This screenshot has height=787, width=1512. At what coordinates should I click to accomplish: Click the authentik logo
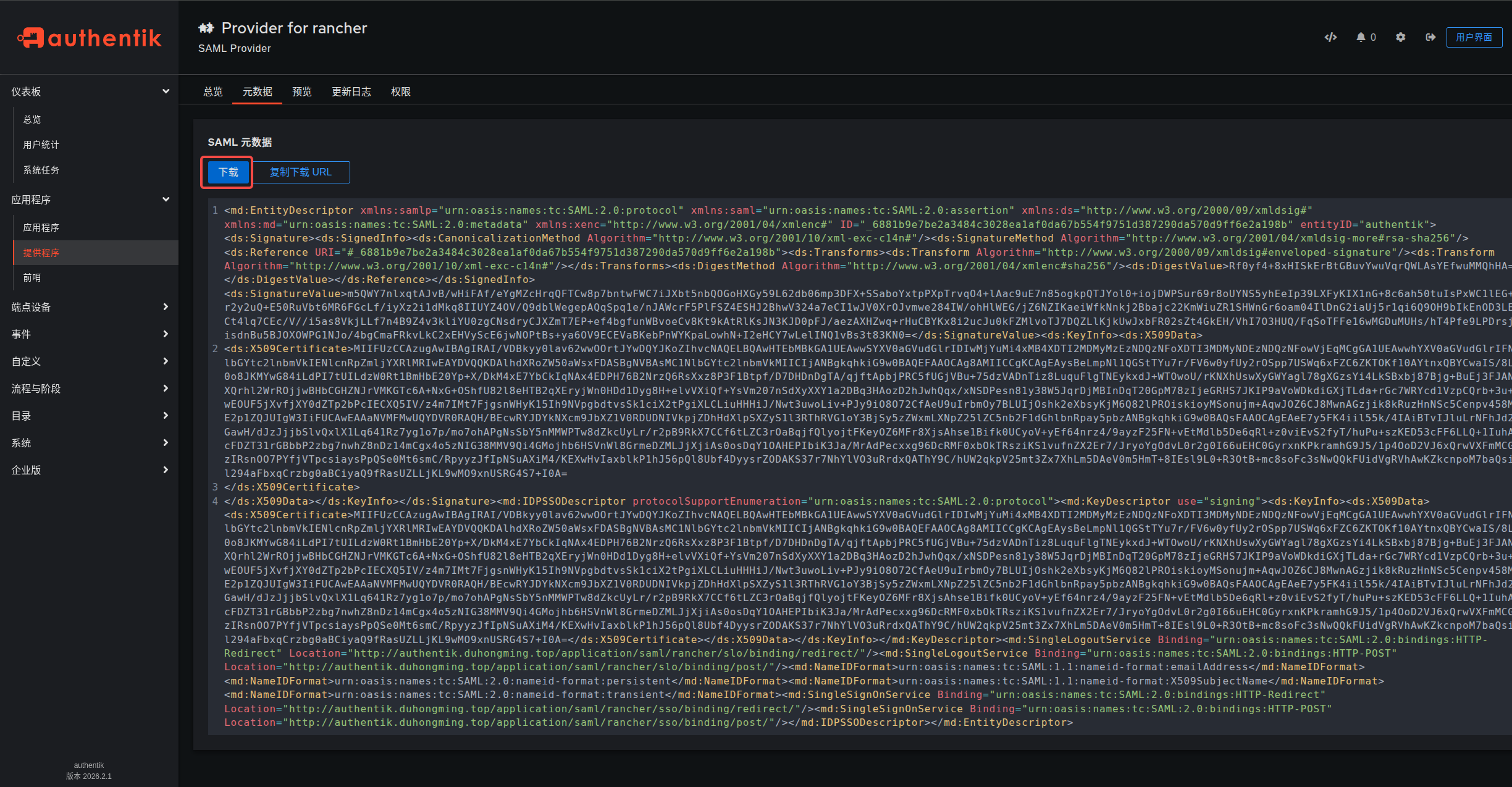click(90, 38)
